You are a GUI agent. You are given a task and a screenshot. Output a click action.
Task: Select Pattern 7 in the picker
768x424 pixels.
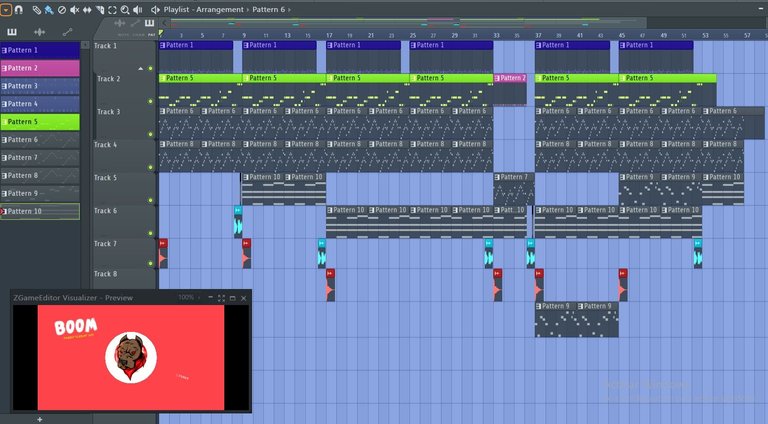point(40,158)
